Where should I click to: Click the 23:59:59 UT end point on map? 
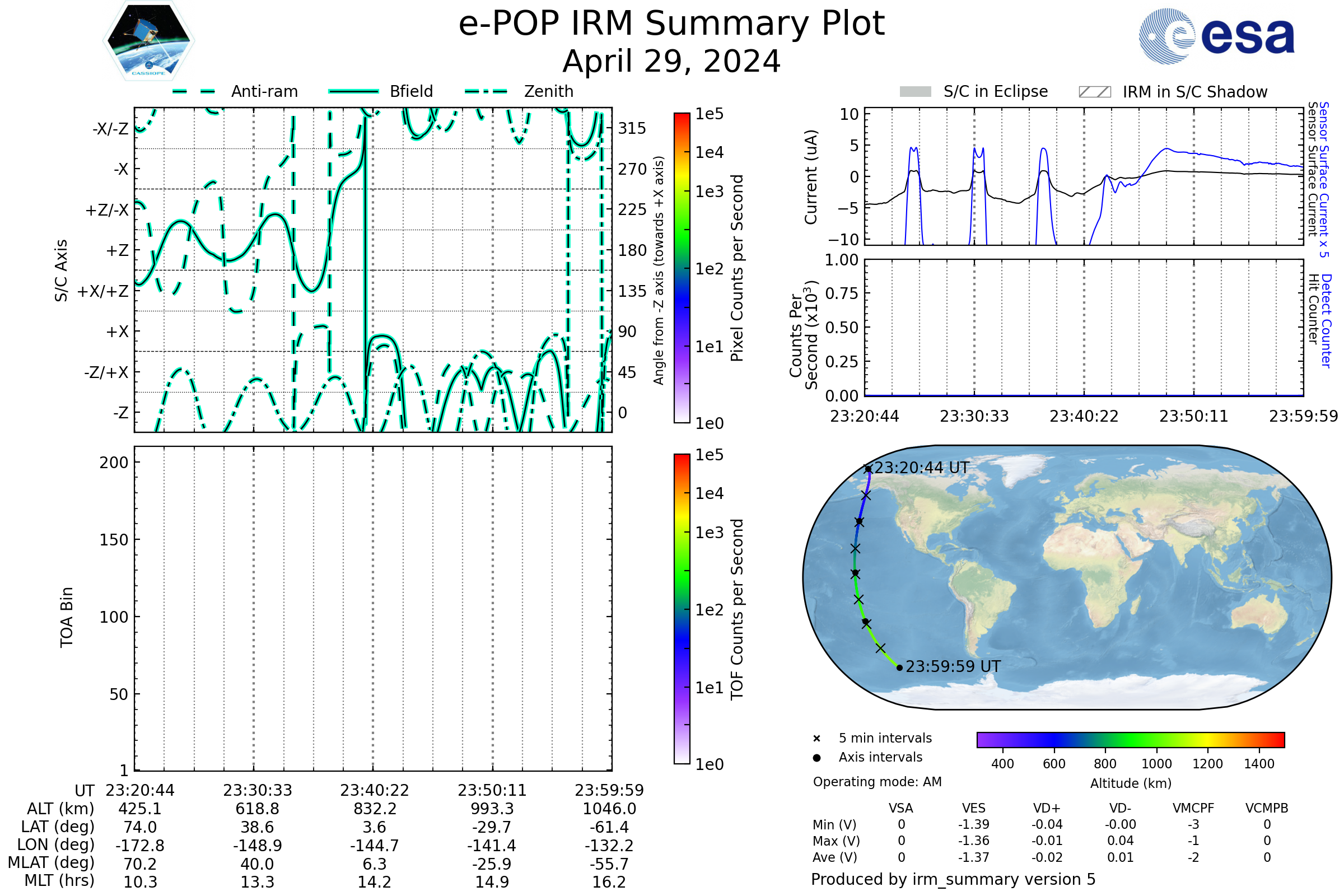[899, 668]
